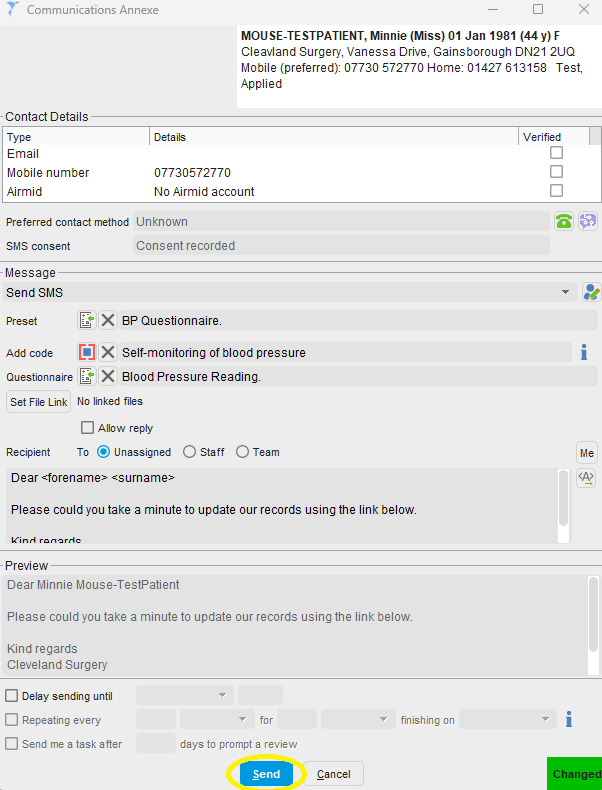Viewport: 602px width, 790px height.
Task: Tick Send me a task after checkbox
Action: tap(11, 744)
